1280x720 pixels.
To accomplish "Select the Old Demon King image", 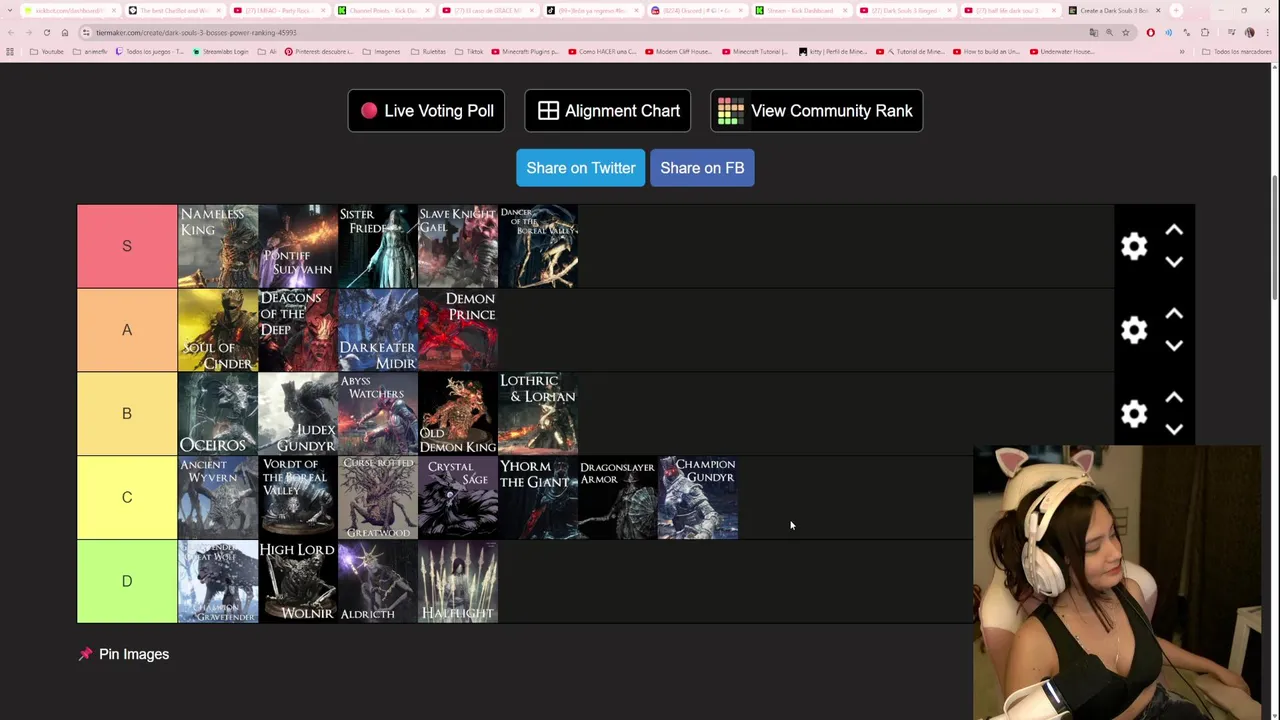I will point(458,414).
